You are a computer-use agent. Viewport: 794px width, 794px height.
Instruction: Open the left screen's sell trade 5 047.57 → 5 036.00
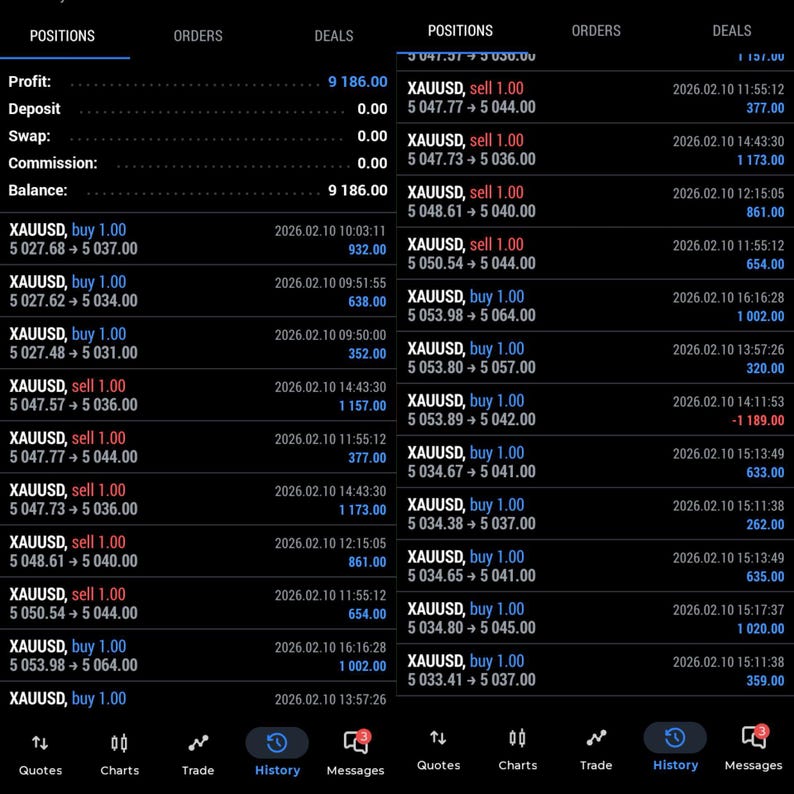[198, 395]
